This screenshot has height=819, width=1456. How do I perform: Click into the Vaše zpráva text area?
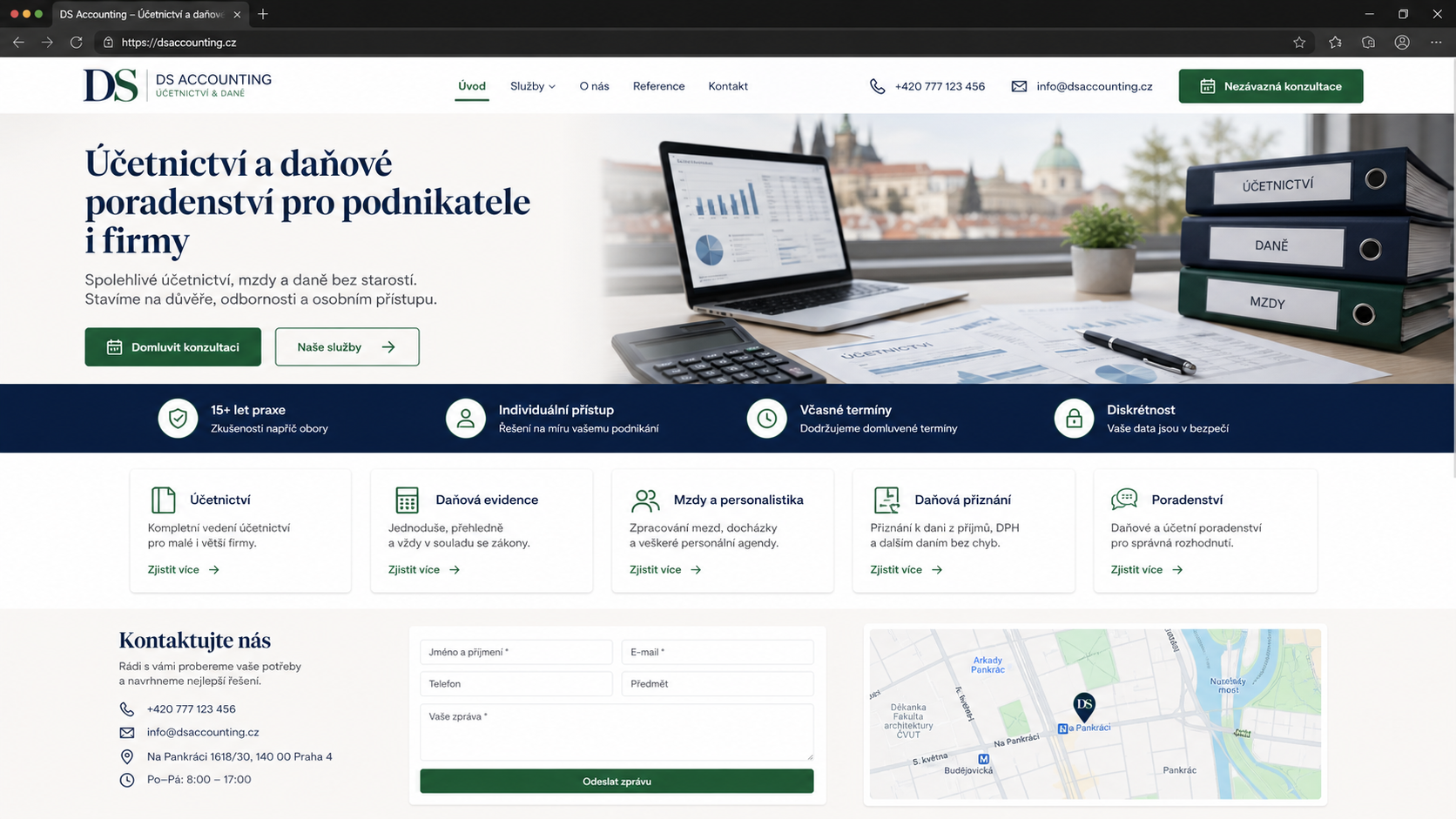(x=617, y=731)
